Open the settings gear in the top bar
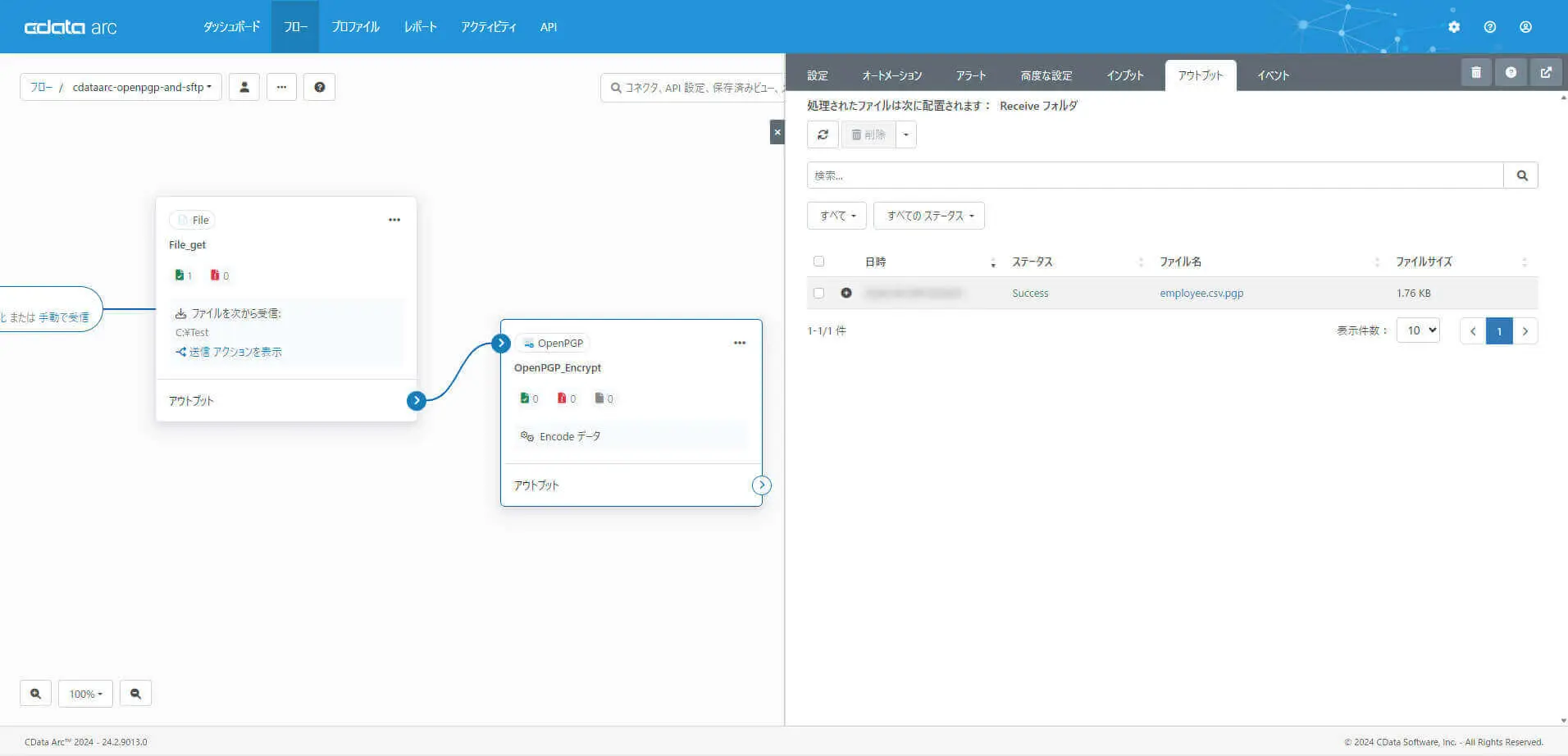The height and width of the screenshot is (756, 1568). click(1454, 27)
